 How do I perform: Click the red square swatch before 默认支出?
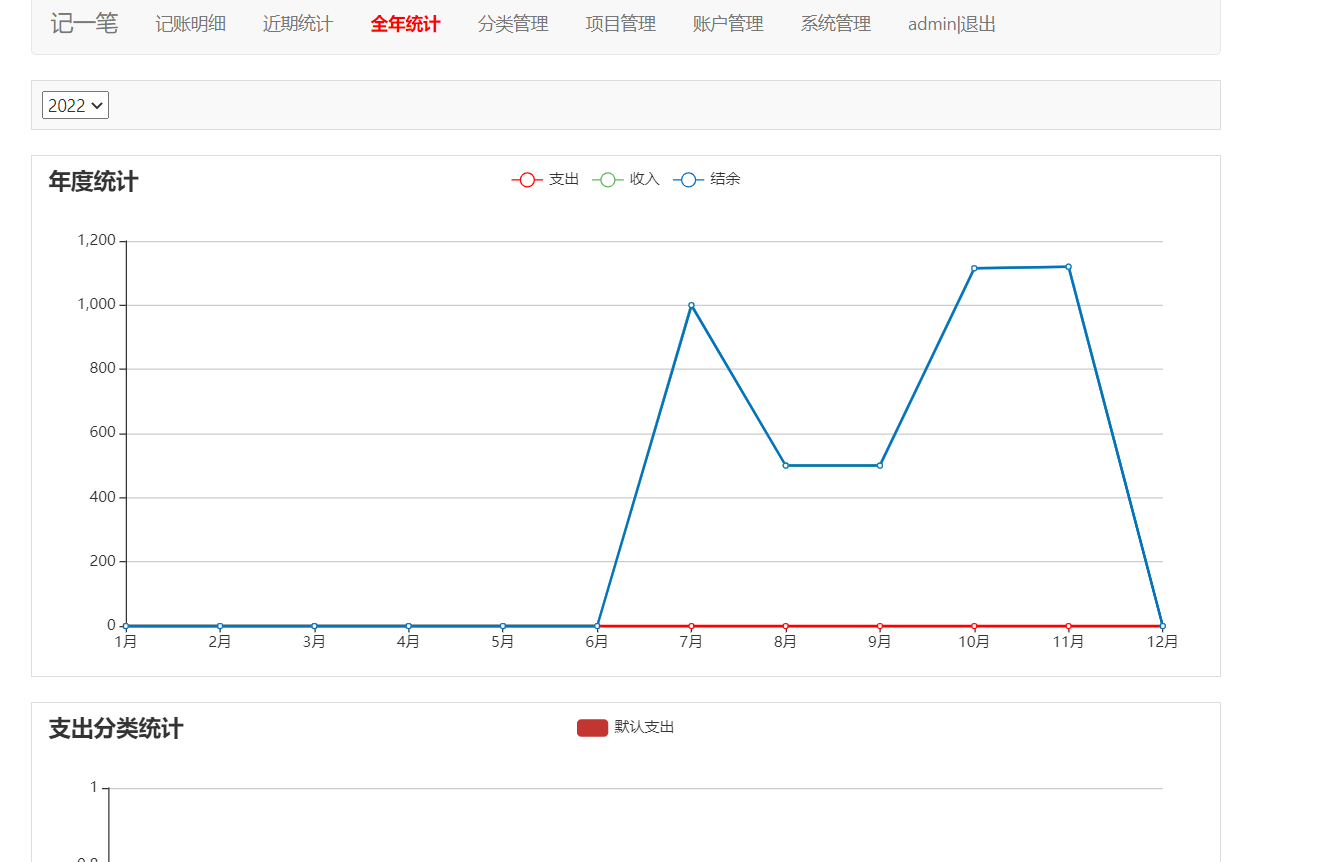590,727
